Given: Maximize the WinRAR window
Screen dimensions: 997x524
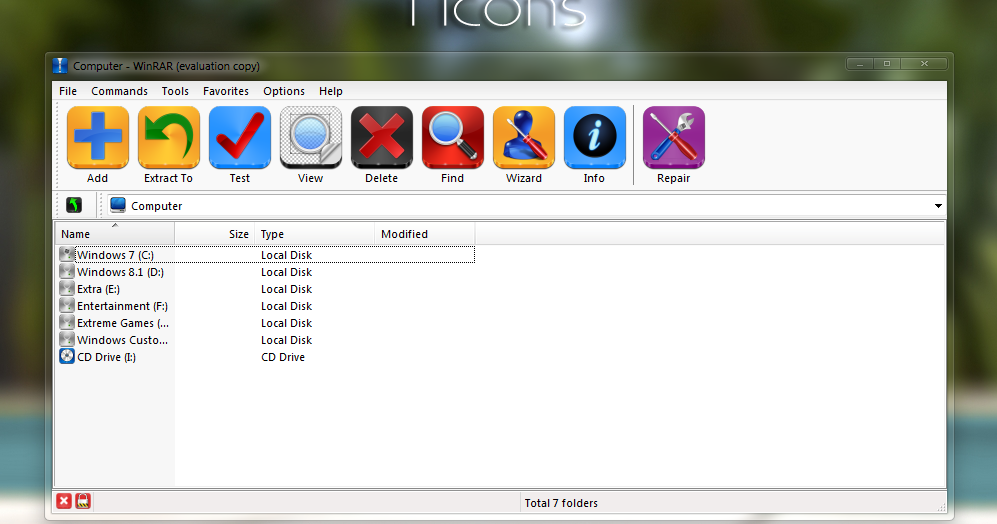Looking at the screenshot, I should coord(886,64).
